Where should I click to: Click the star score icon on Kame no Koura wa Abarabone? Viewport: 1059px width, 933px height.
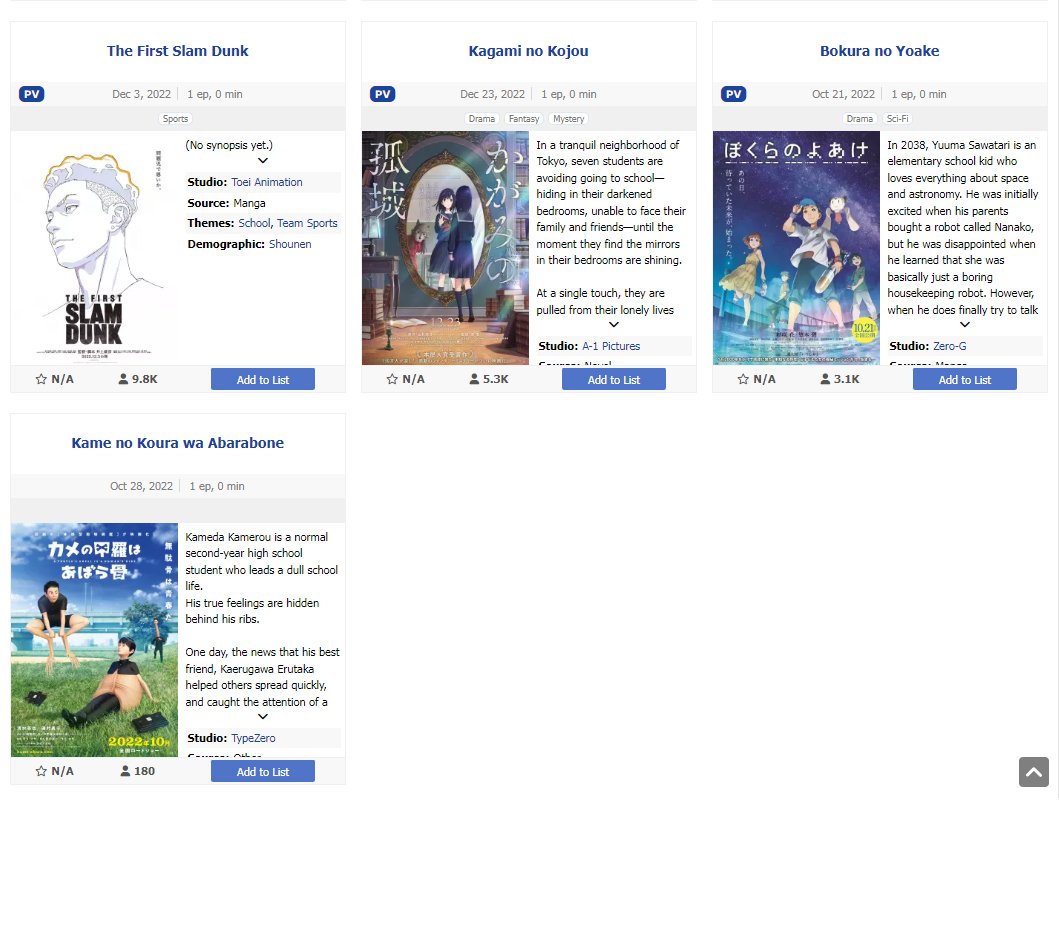click(41, 771)
